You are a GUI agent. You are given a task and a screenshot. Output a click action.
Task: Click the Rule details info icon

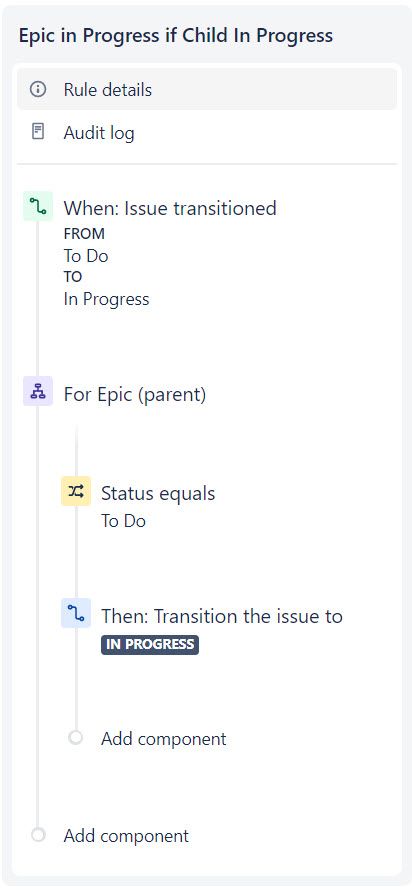click(x=38, y=90)
